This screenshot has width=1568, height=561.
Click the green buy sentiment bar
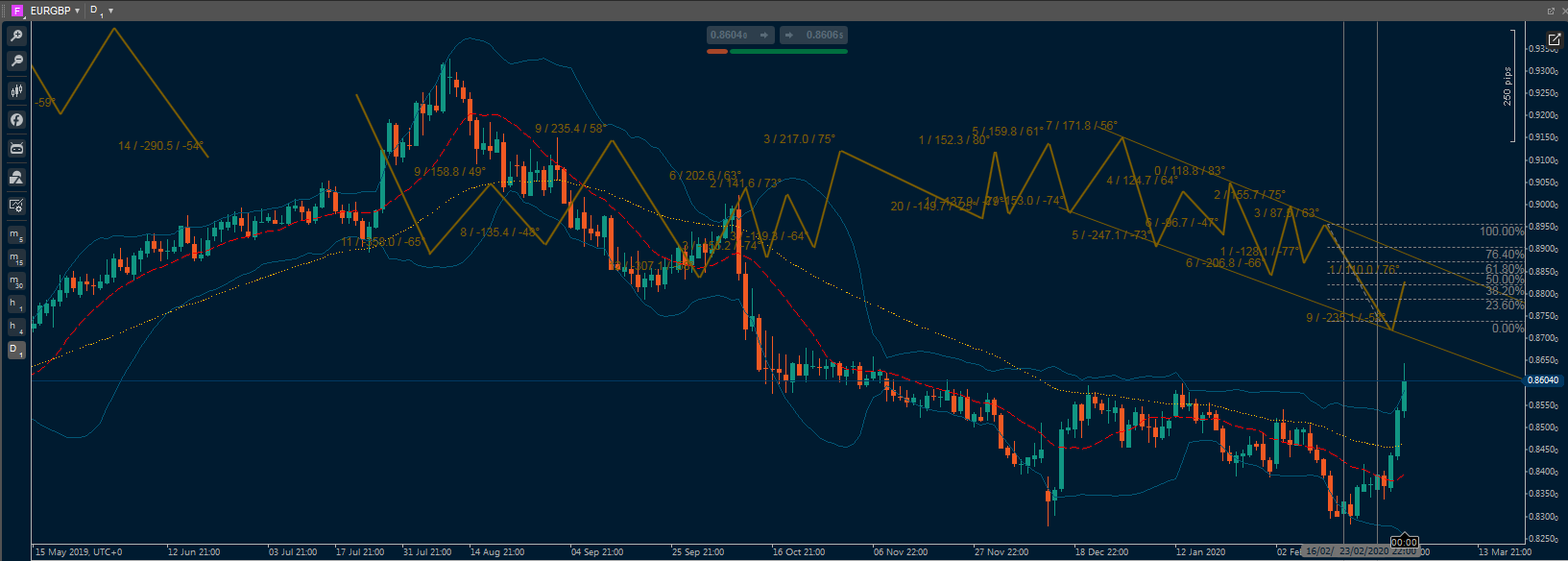[x=788, y=51]
